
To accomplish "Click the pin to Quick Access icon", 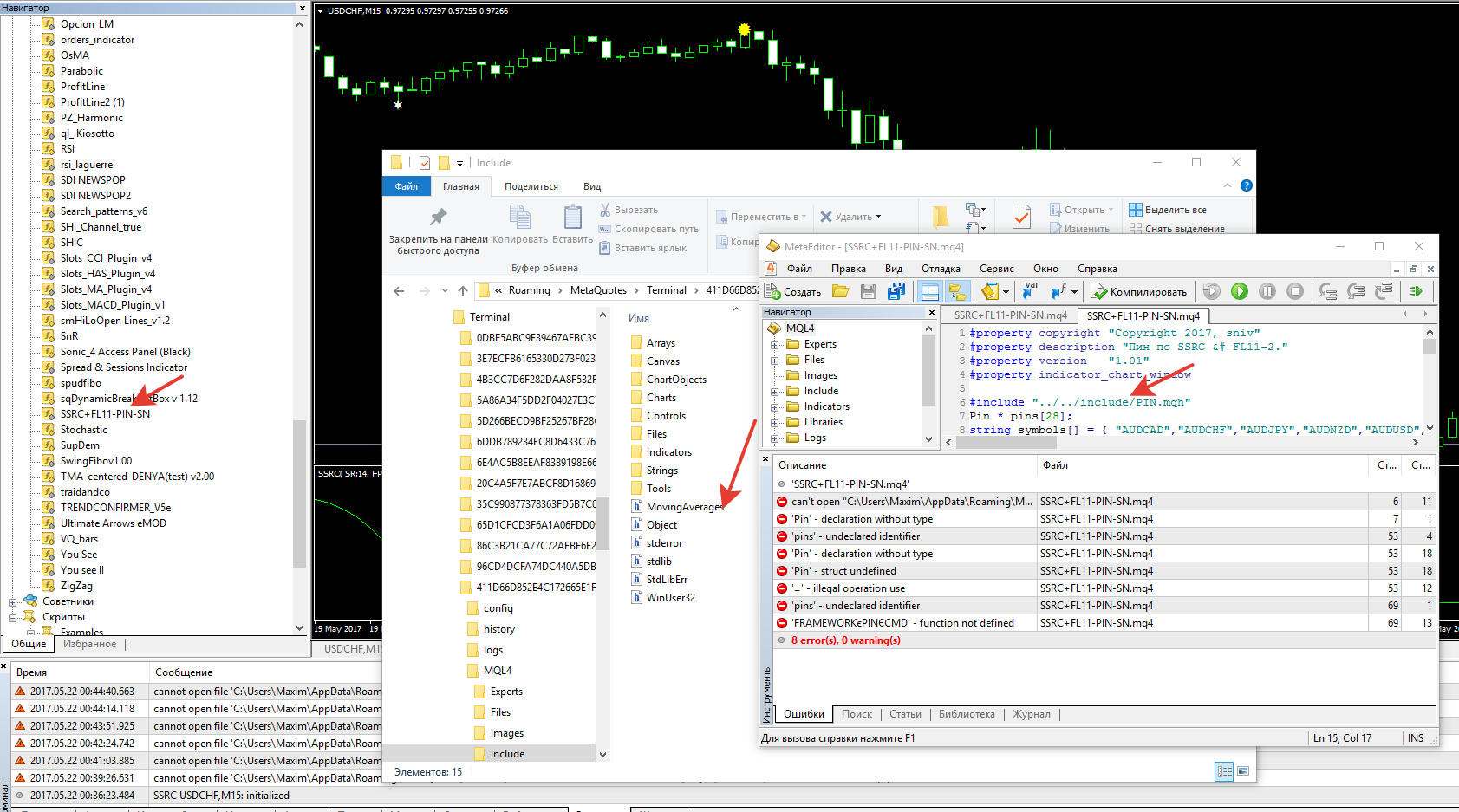I will pos(438,217).
